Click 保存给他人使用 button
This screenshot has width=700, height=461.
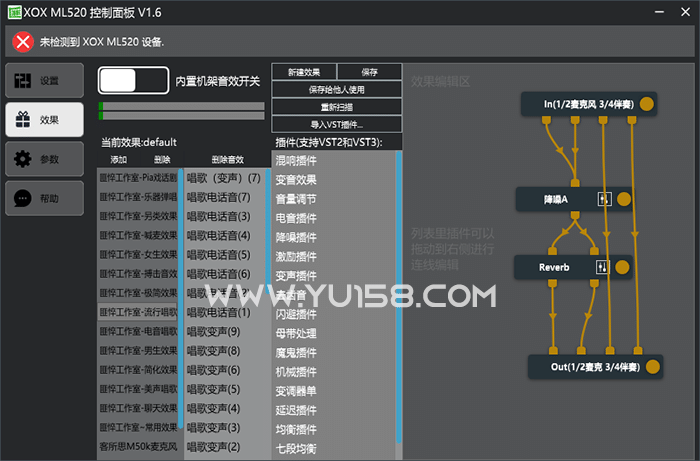[x=337, y=89]
